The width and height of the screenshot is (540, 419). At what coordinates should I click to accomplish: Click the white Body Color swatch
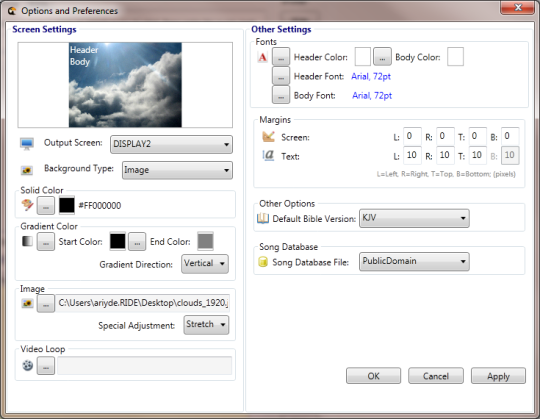(455, 56)
